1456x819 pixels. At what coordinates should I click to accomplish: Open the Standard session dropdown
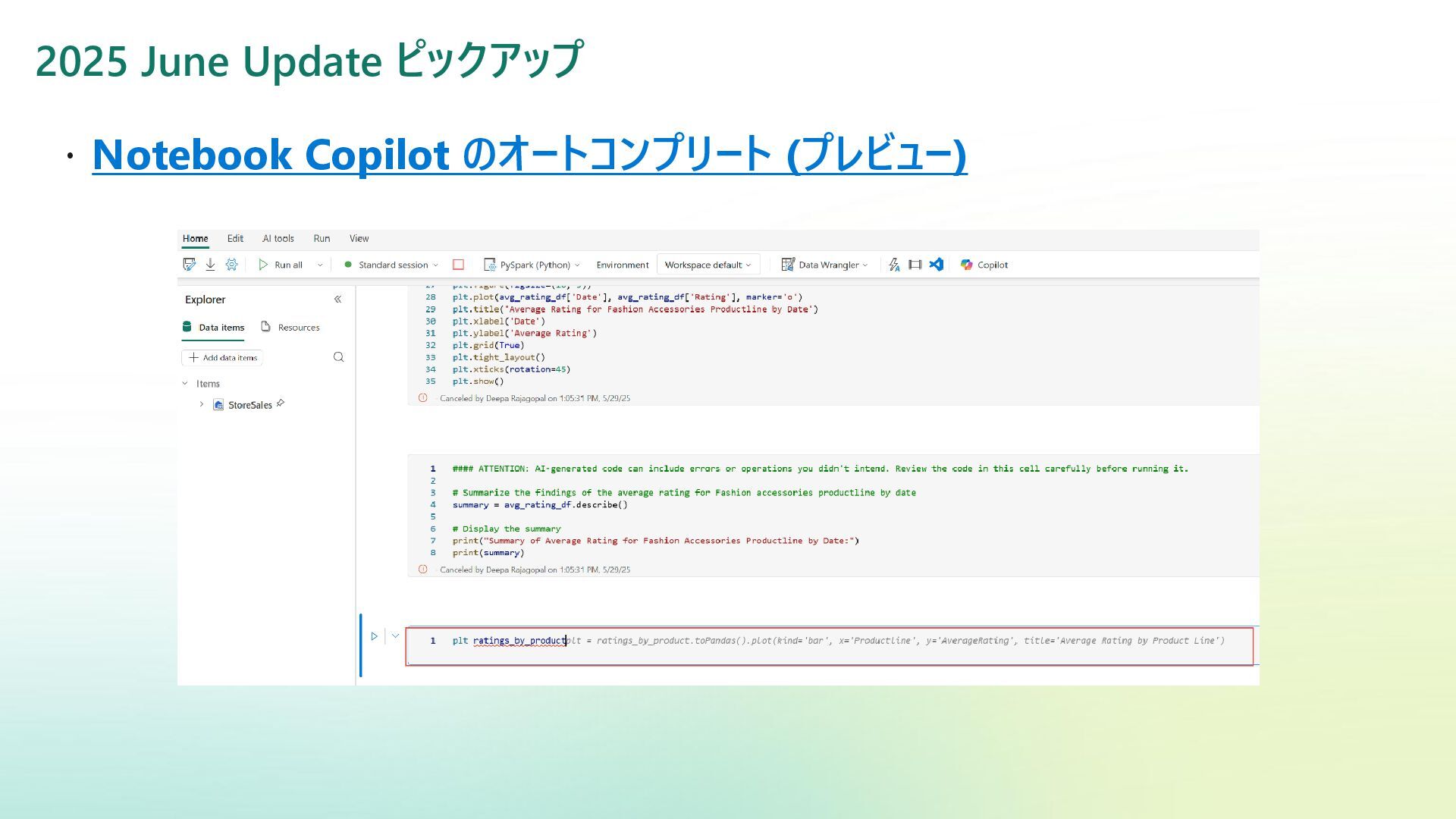[391, 265]
